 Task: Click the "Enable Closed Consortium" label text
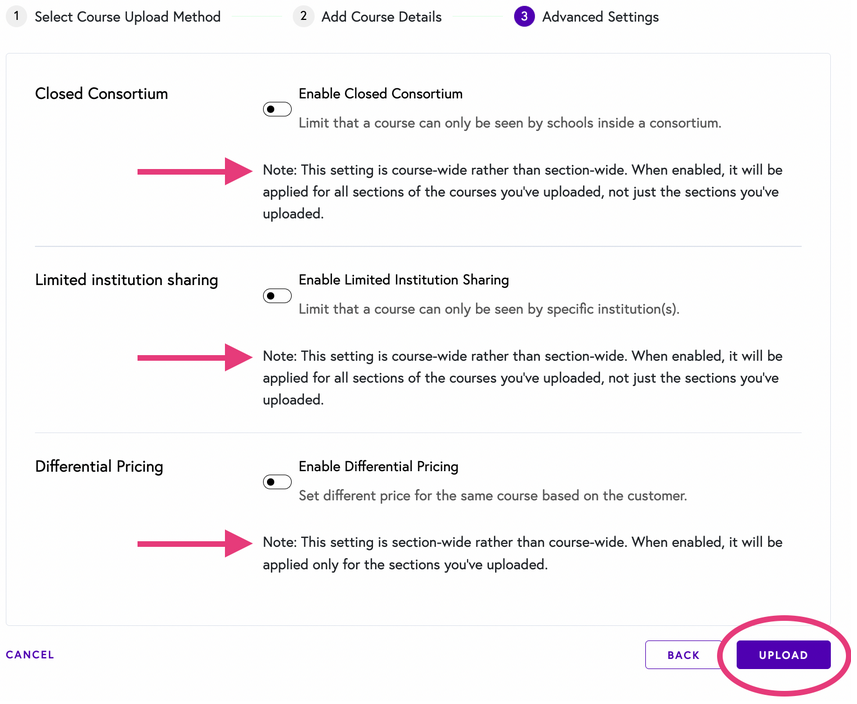click(380, 94)
